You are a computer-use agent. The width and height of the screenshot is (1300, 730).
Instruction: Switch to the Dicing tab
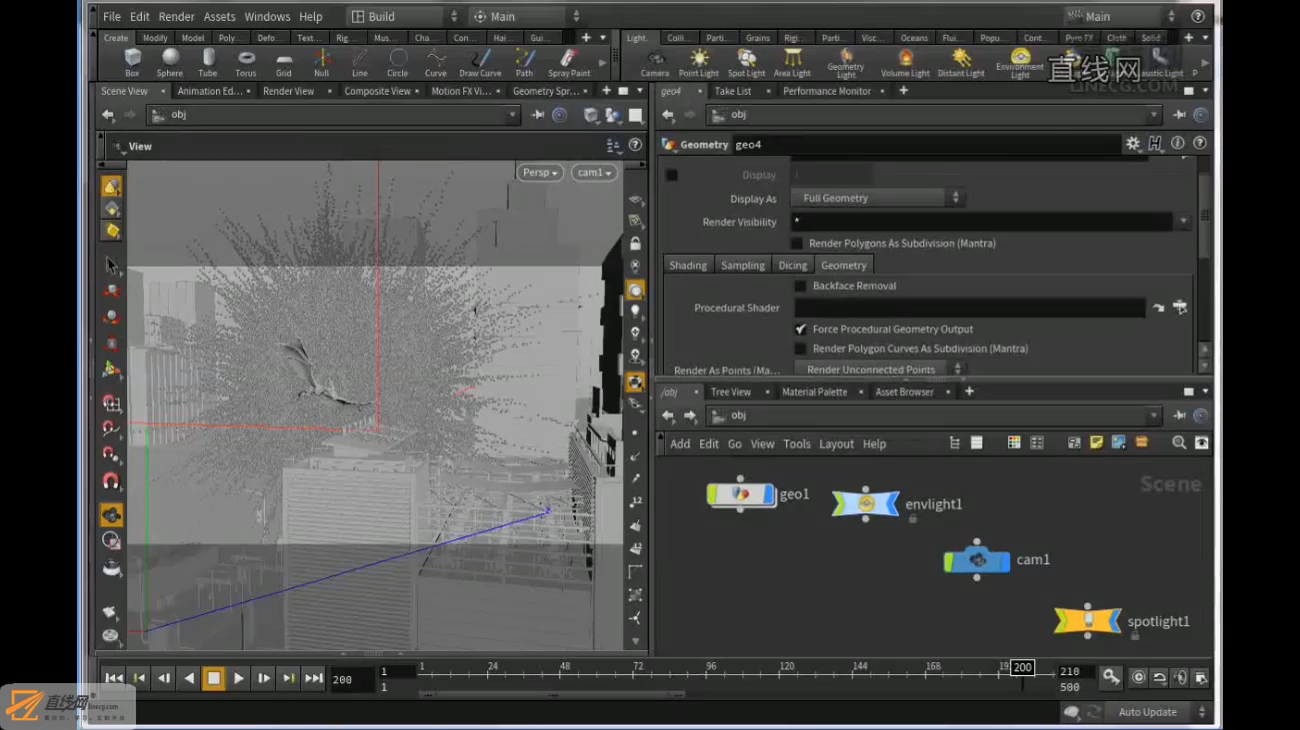click(793, 265)
